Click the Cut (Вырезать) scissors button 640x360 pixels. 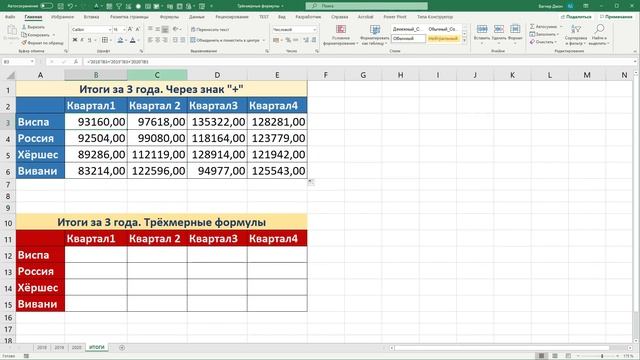pyautogui.click(x=33, y=27)
